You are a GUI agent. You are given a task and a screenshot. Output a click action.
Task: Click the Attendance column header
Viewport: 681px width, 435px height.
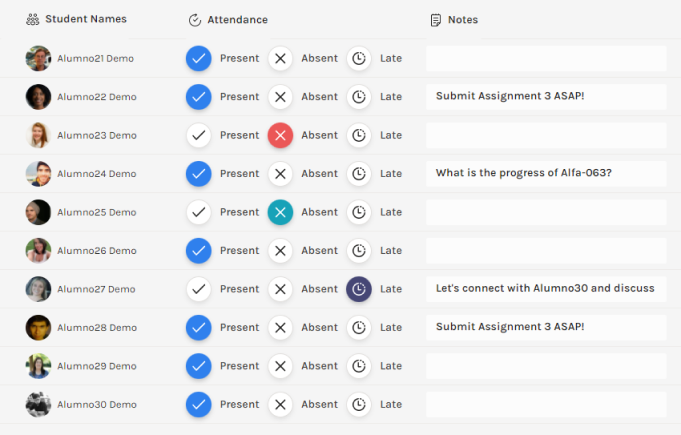tap(237, 20)
